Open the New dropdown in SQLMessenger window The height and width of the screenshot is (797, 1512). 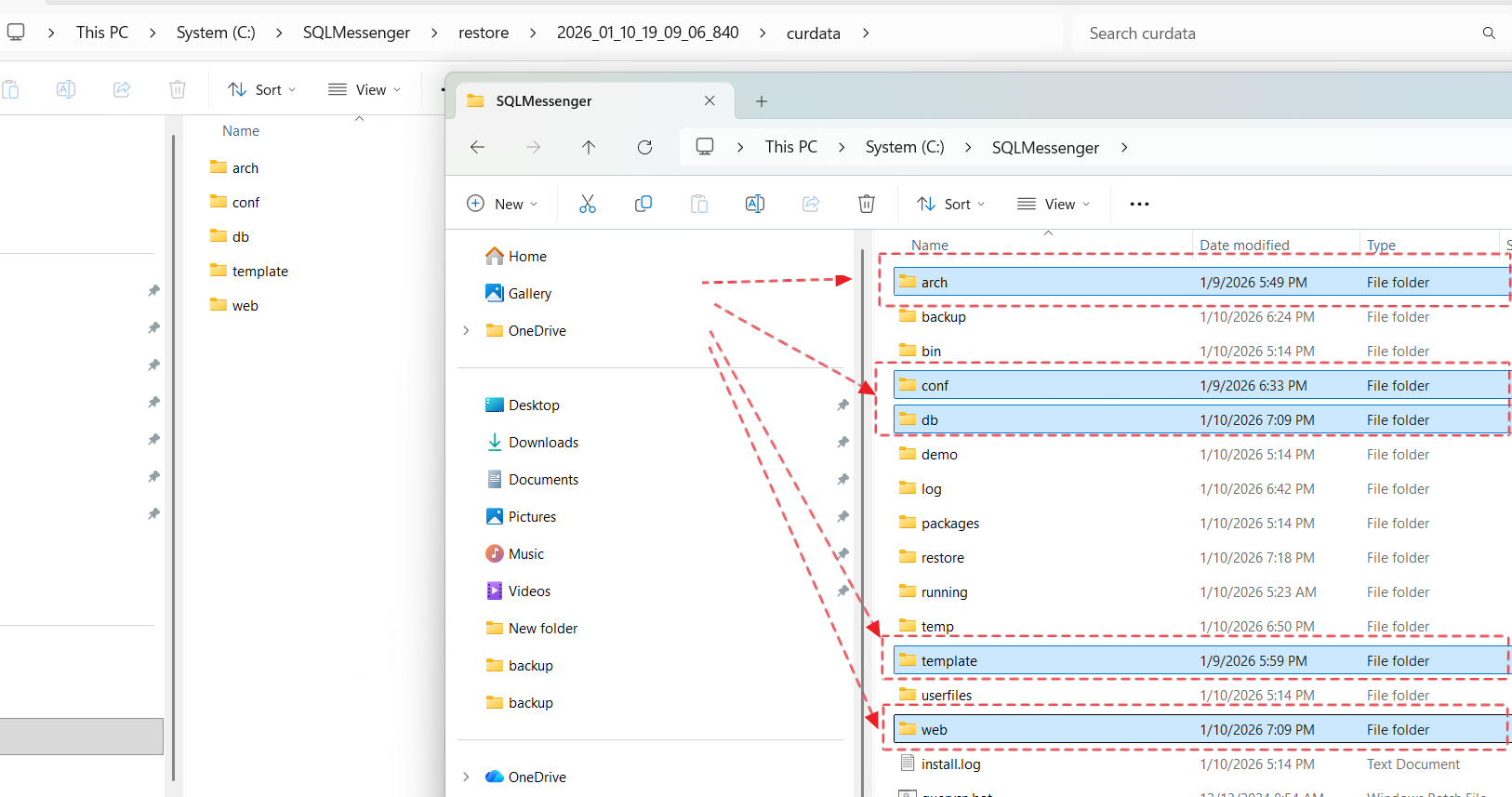click(502, 204)
